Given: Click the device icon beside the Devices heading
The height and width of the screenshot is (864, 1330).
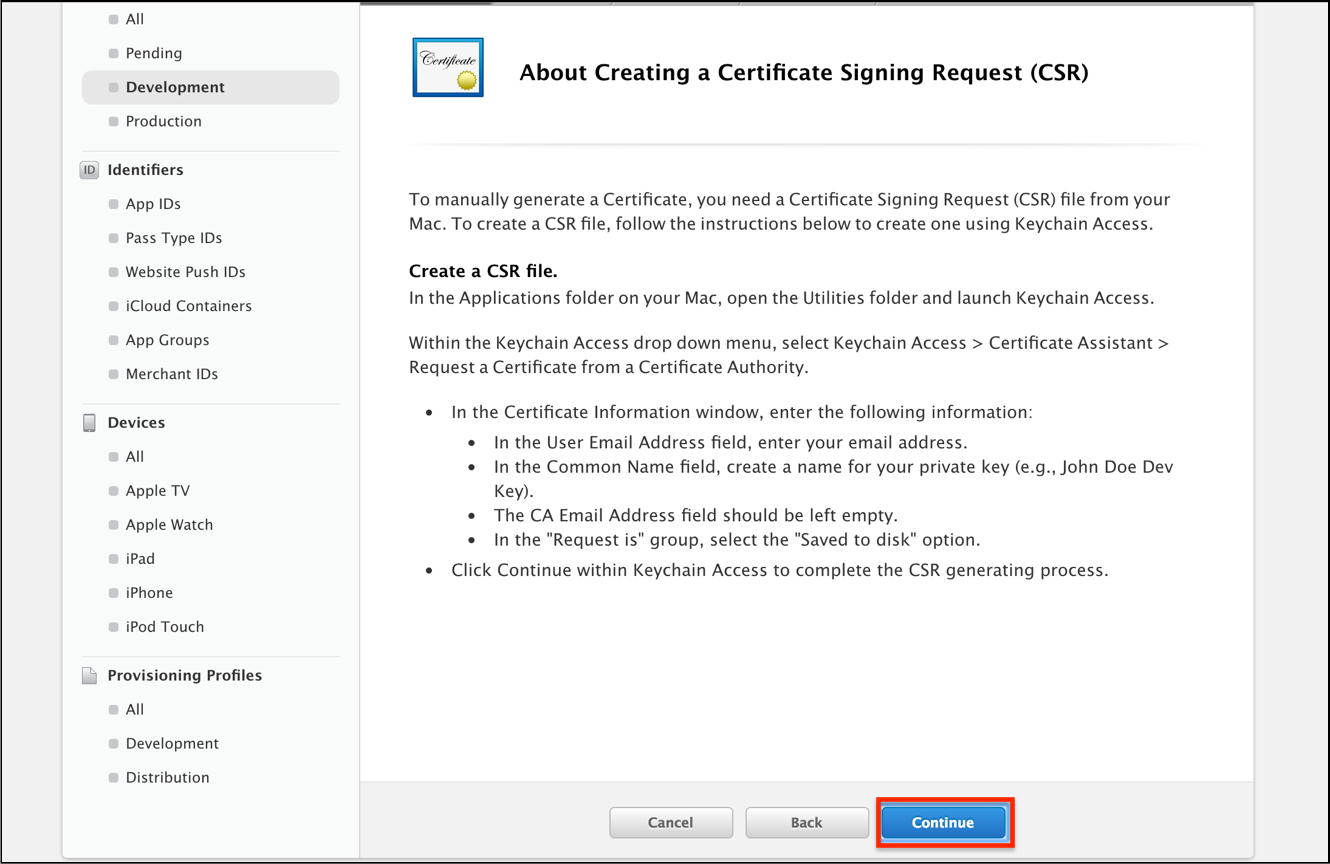Looking at the screenshot, I should point(89,422).
